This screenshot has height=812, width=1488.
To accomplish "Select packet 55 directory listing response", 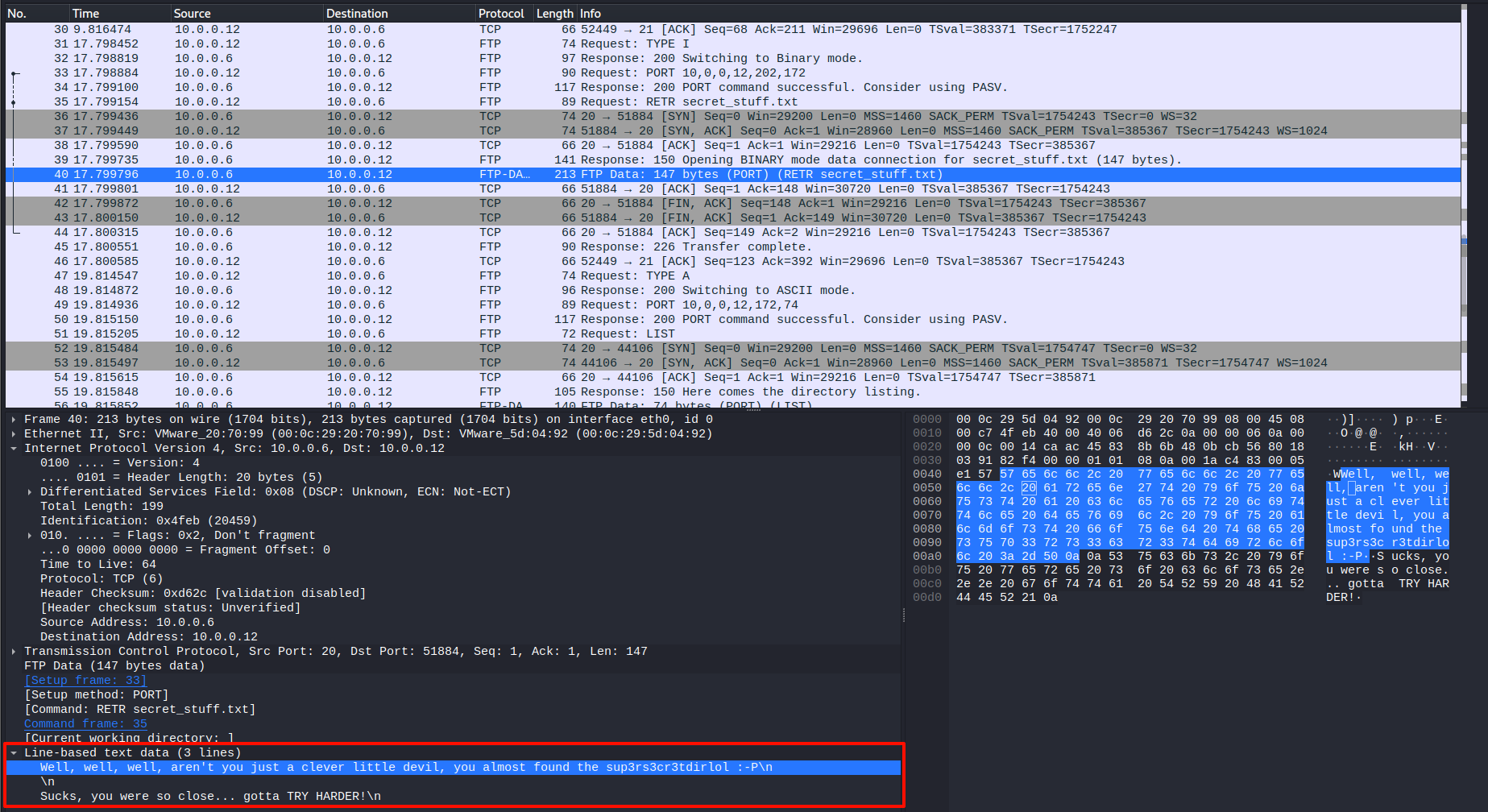I will [732, 392].
